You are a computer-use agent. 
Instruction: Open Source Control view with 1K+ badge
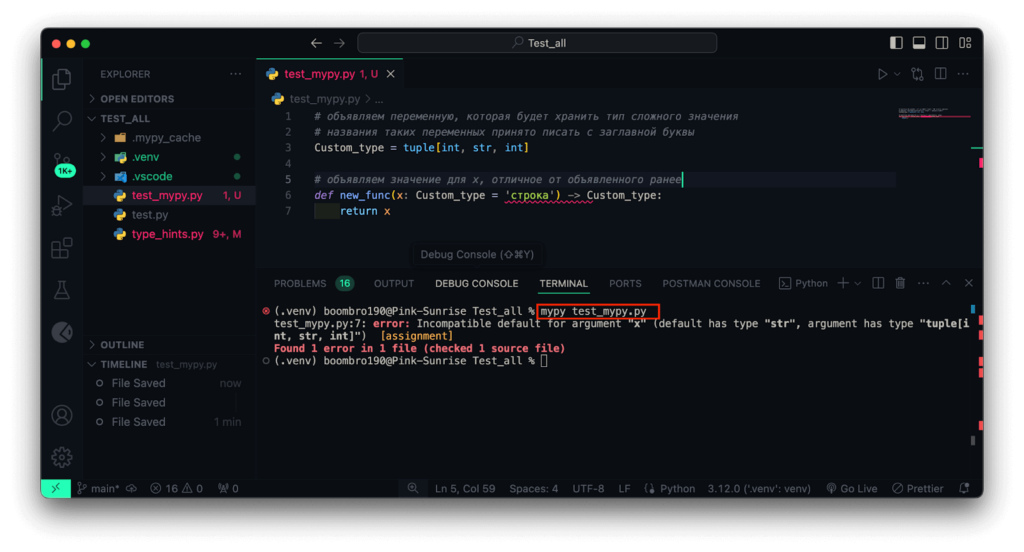pyautogui.click(x=62, y=163)
